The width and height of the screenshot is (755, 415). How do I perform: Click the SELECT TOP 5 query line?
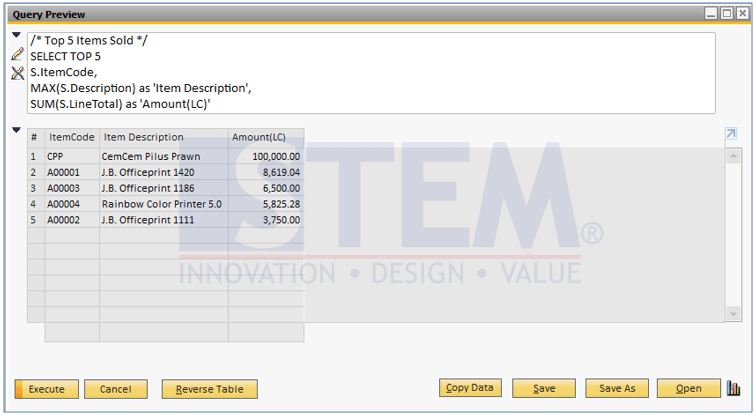tap(65, 57)
